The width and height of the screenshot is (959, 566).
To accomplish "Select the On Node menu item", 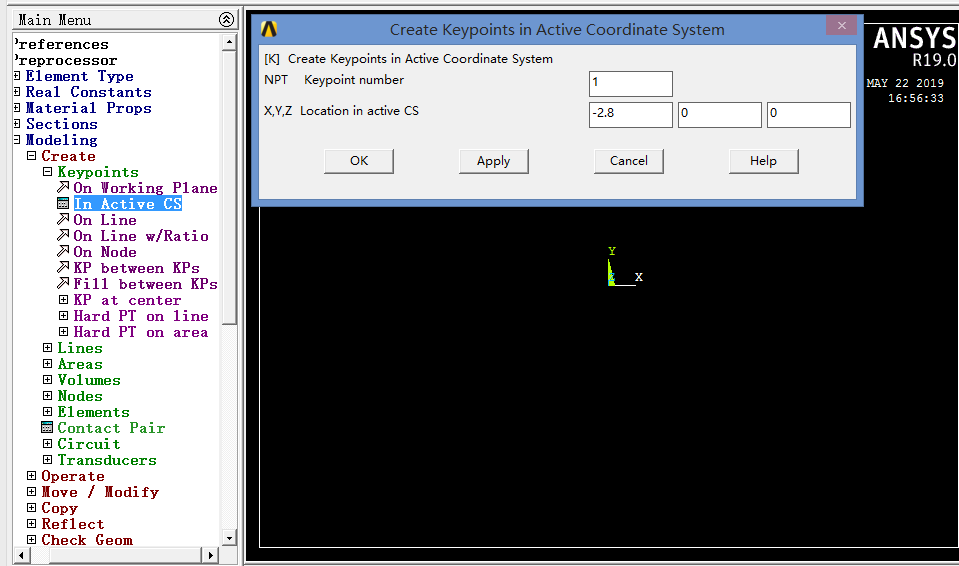I will pos(105,252).
